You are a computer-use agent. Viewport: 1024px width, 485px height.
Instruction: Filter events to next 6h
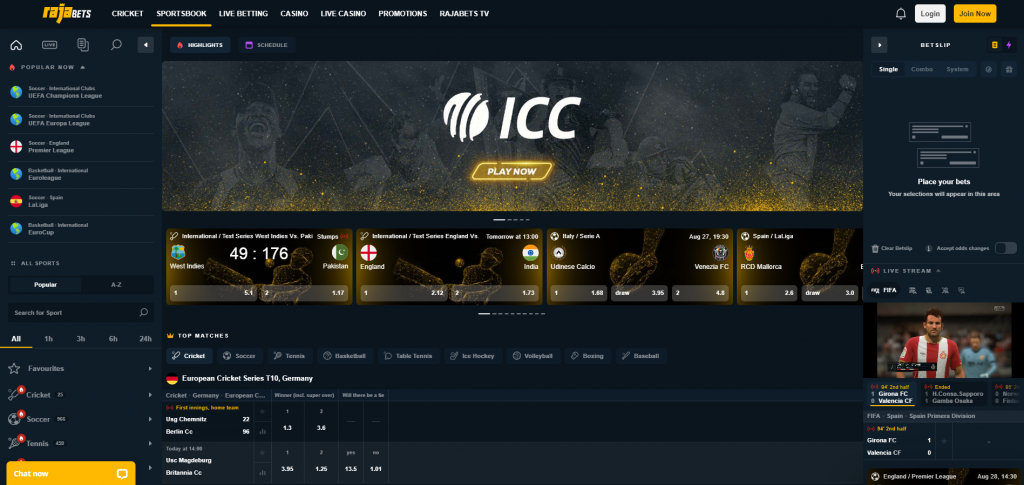[113, 339]
